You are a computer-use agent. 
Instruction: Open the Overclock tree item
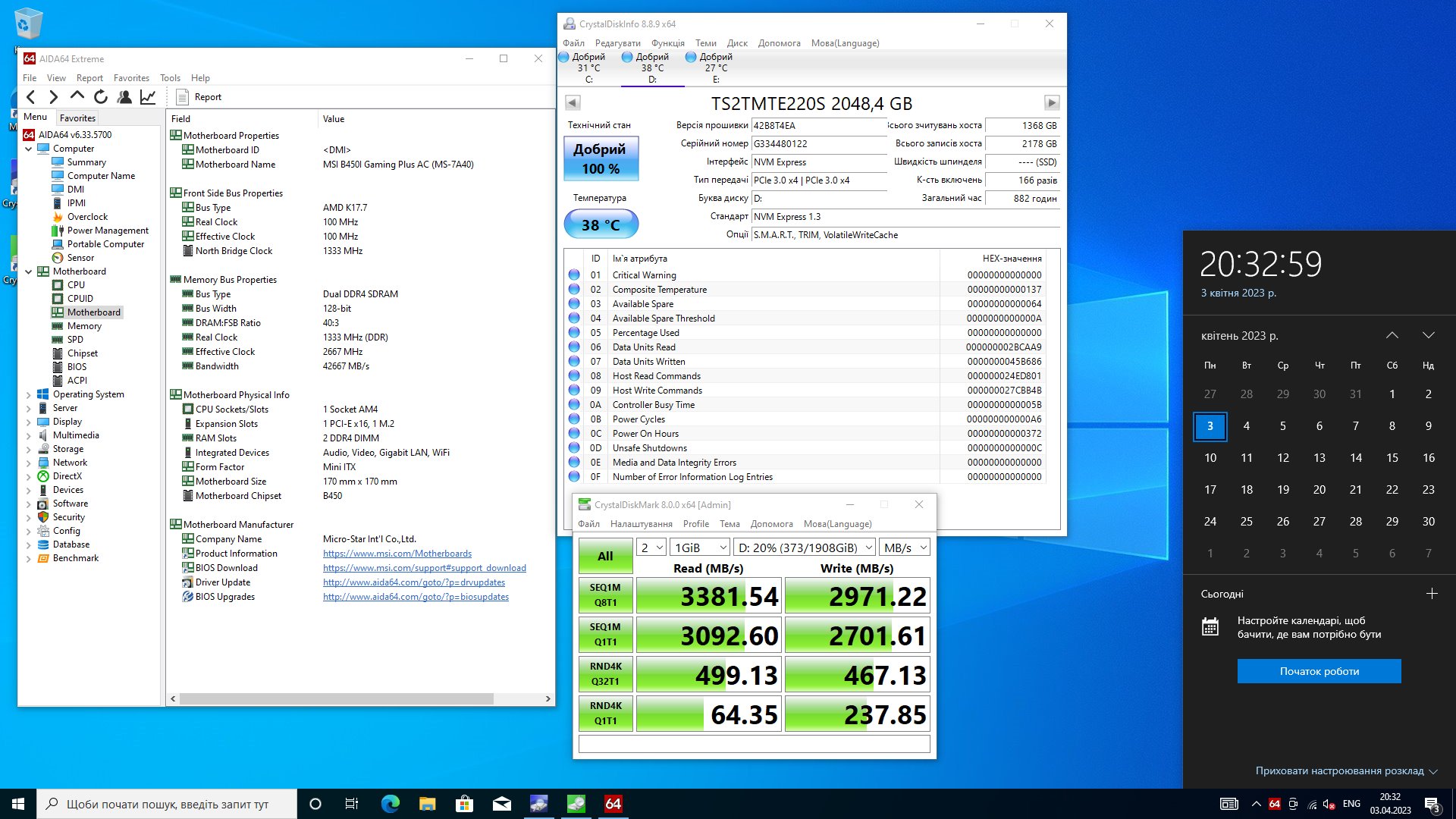pos(87,217)
